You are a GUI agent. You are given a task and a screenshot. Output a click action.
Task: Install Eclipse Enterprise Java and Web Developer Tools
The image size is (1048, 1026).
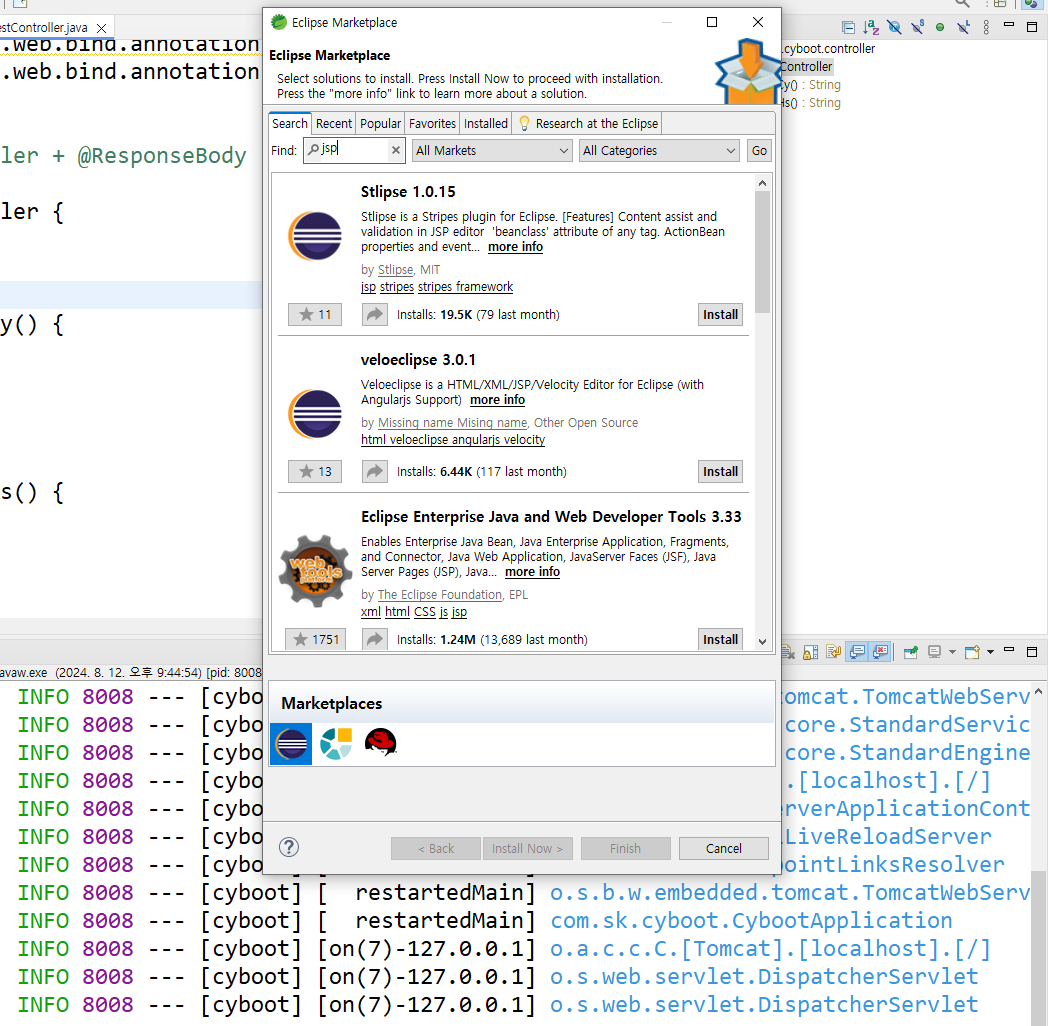(x=720, y=639)
